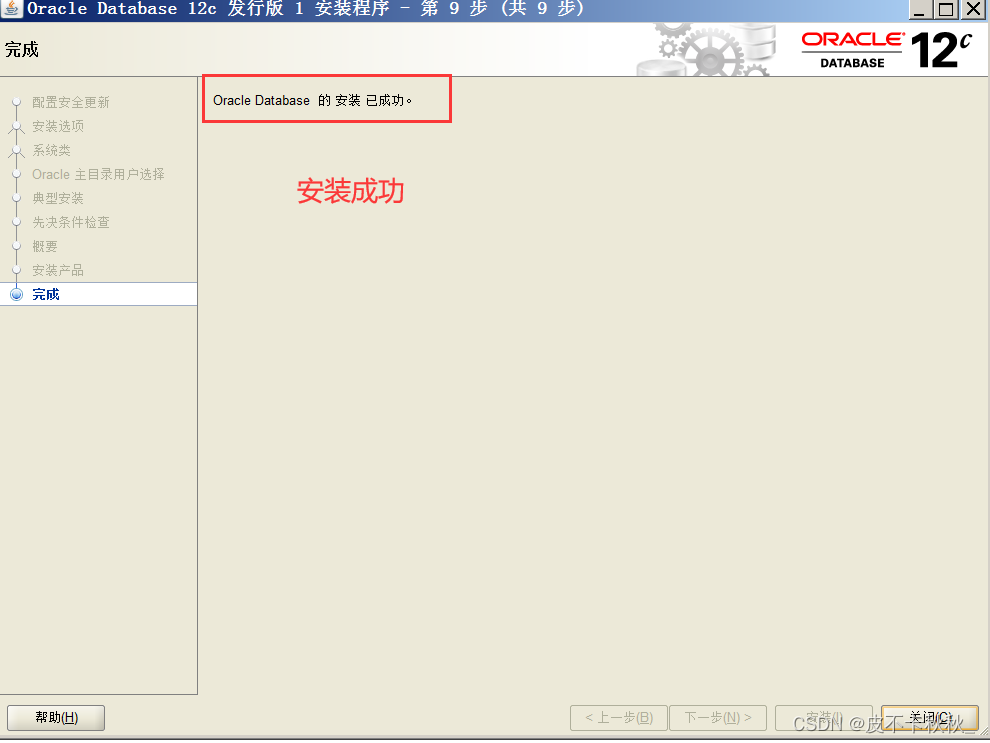Maximize the installer window
The height and width of the screenshot is (743, 990).
946,9
